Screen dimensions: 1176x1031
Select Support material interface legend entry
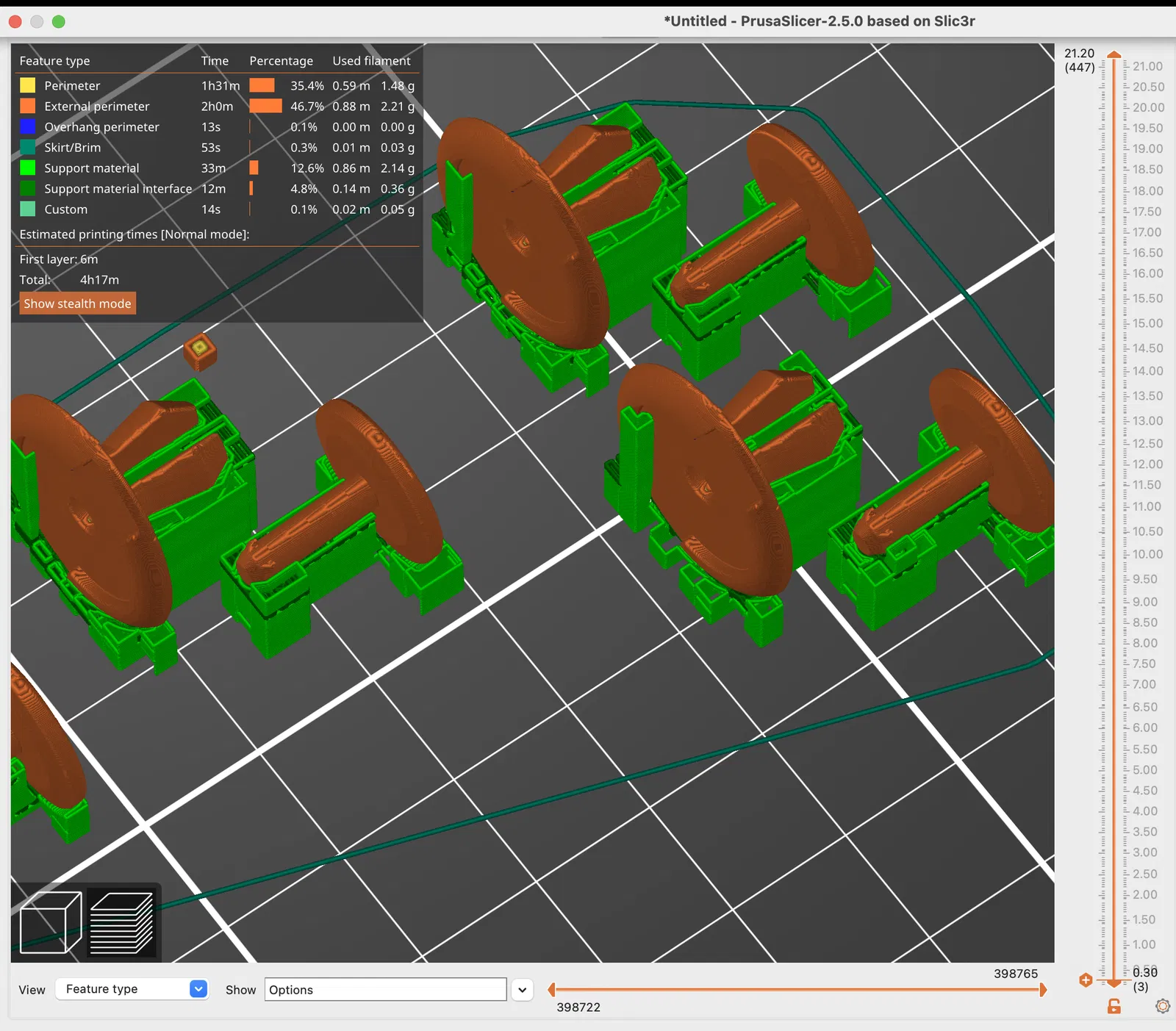[217, 188]
